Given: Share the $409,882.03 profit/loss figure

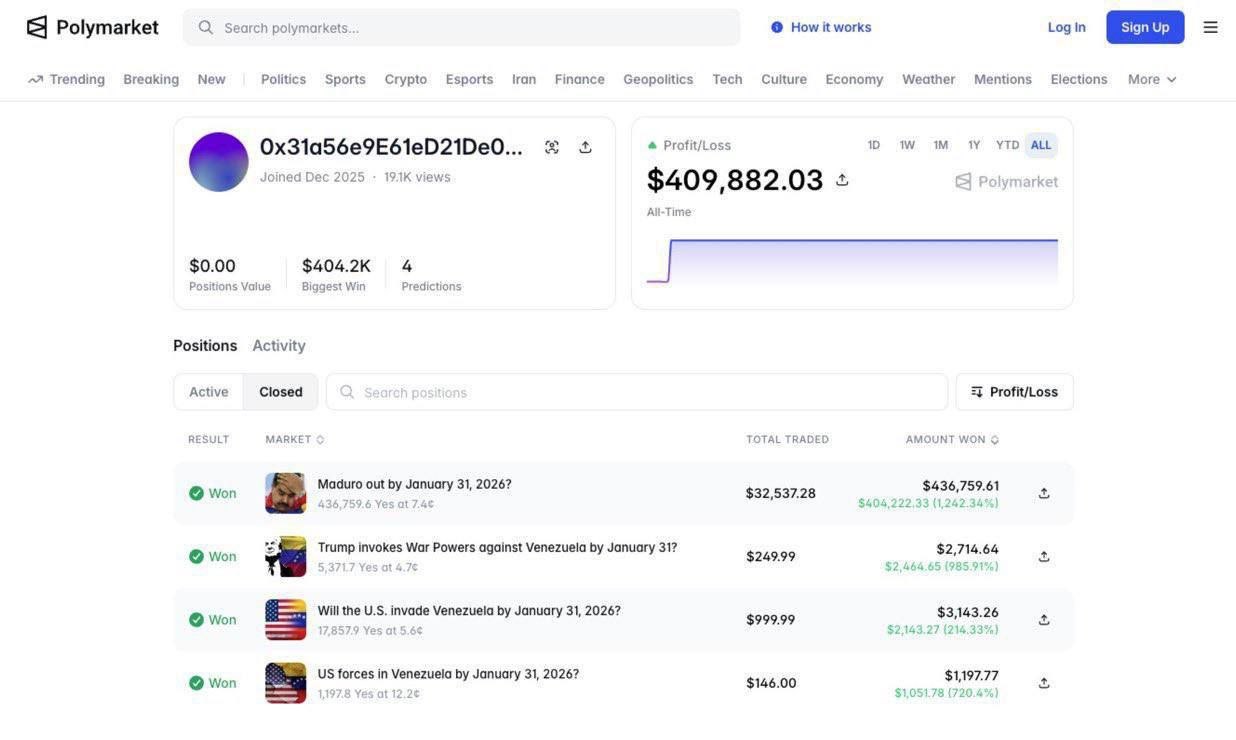Looking at the screenshot, I should [x=842, y=180].
